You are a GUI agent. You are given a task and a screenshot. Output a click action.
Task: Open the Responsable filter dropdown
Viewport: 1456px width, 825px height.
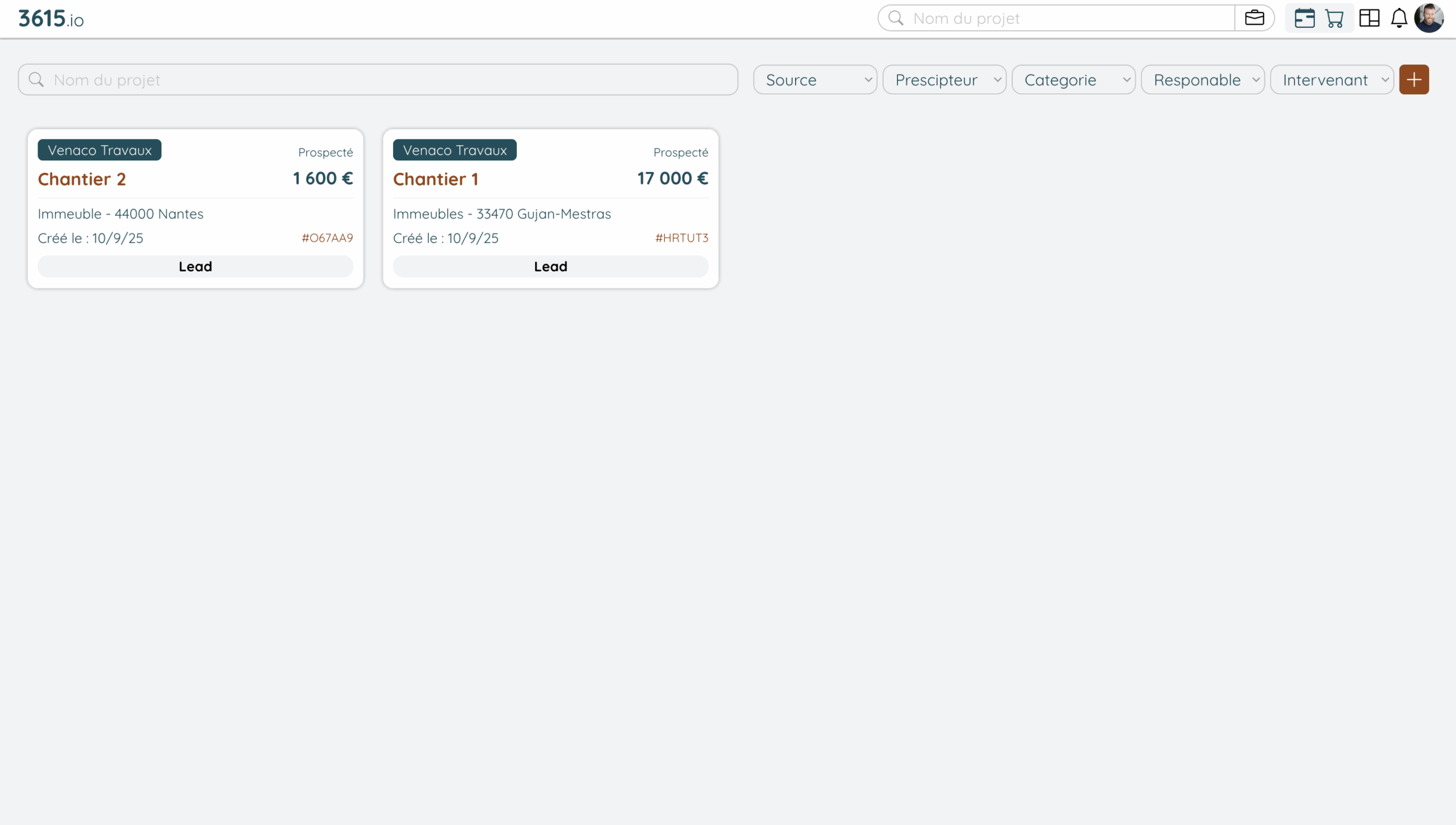click(1202, 80)
